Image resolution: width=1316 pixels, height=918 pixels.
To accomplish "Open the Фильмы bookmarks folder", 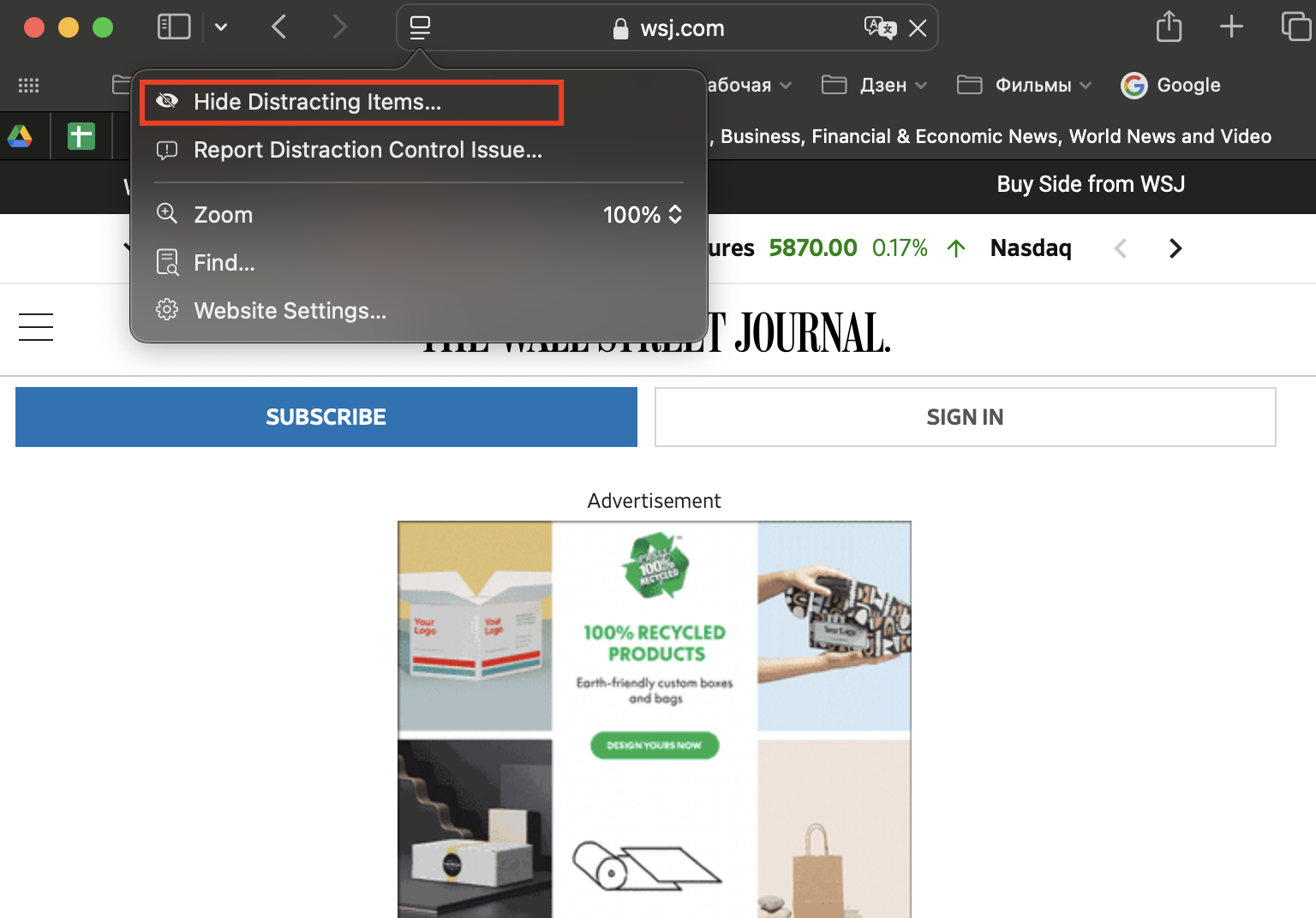I will coord(1025,85).
